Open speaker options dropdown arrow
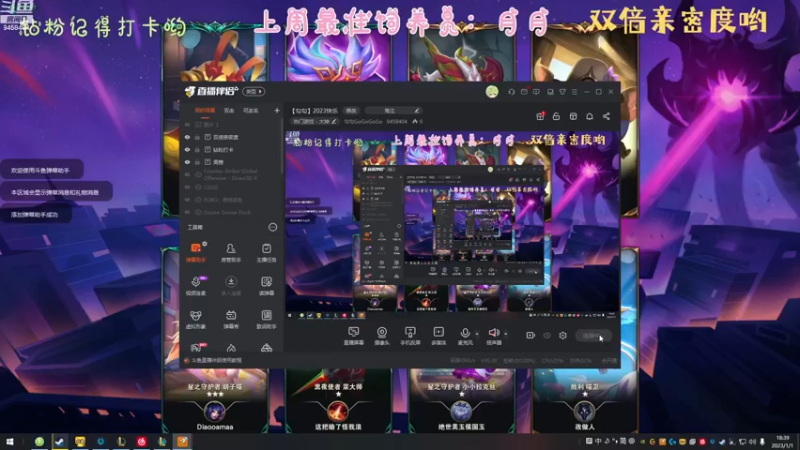 pos(506,334)
